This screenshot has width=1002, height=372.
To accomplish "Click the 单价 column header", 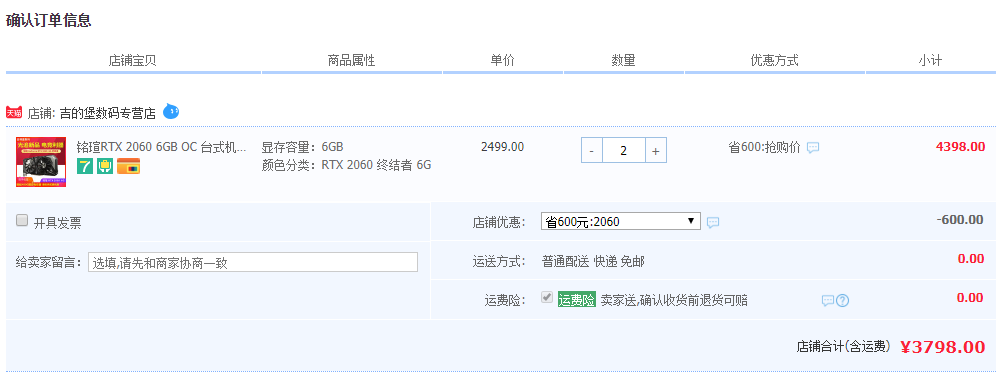I will pos(502,61).
